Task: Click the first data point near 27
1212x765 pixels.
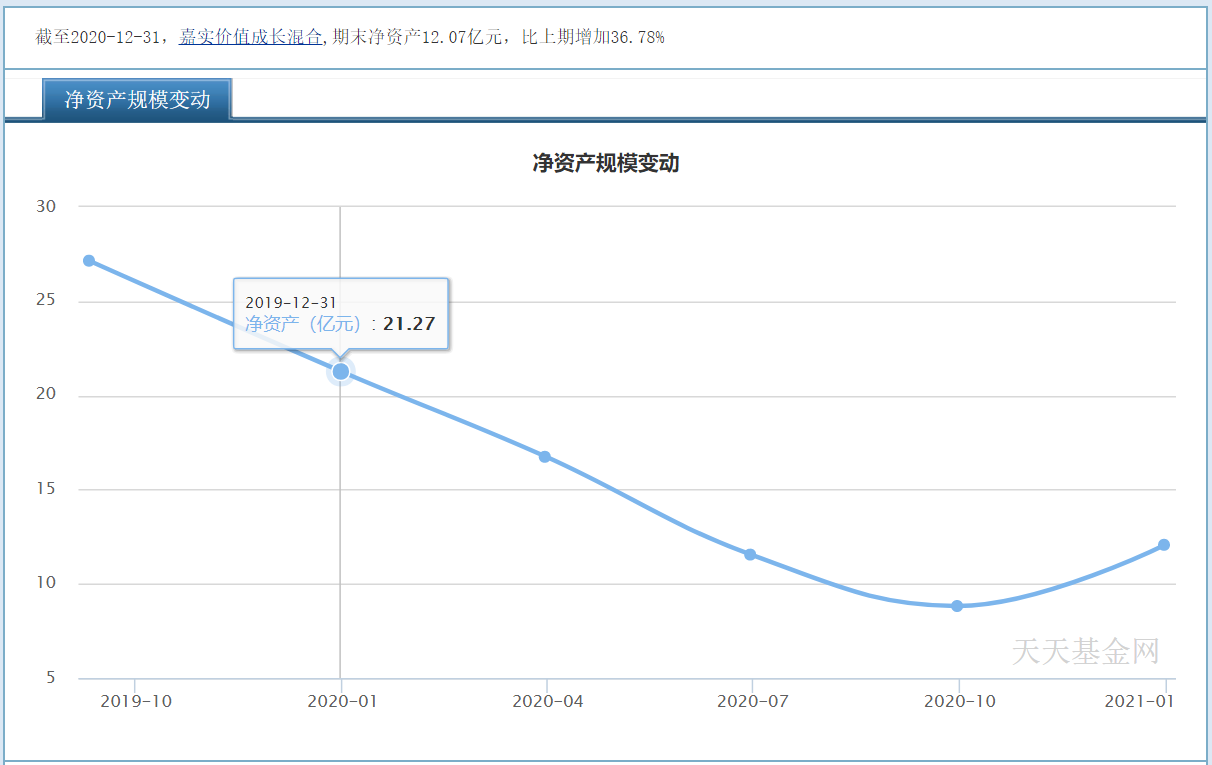Action: 89,261
